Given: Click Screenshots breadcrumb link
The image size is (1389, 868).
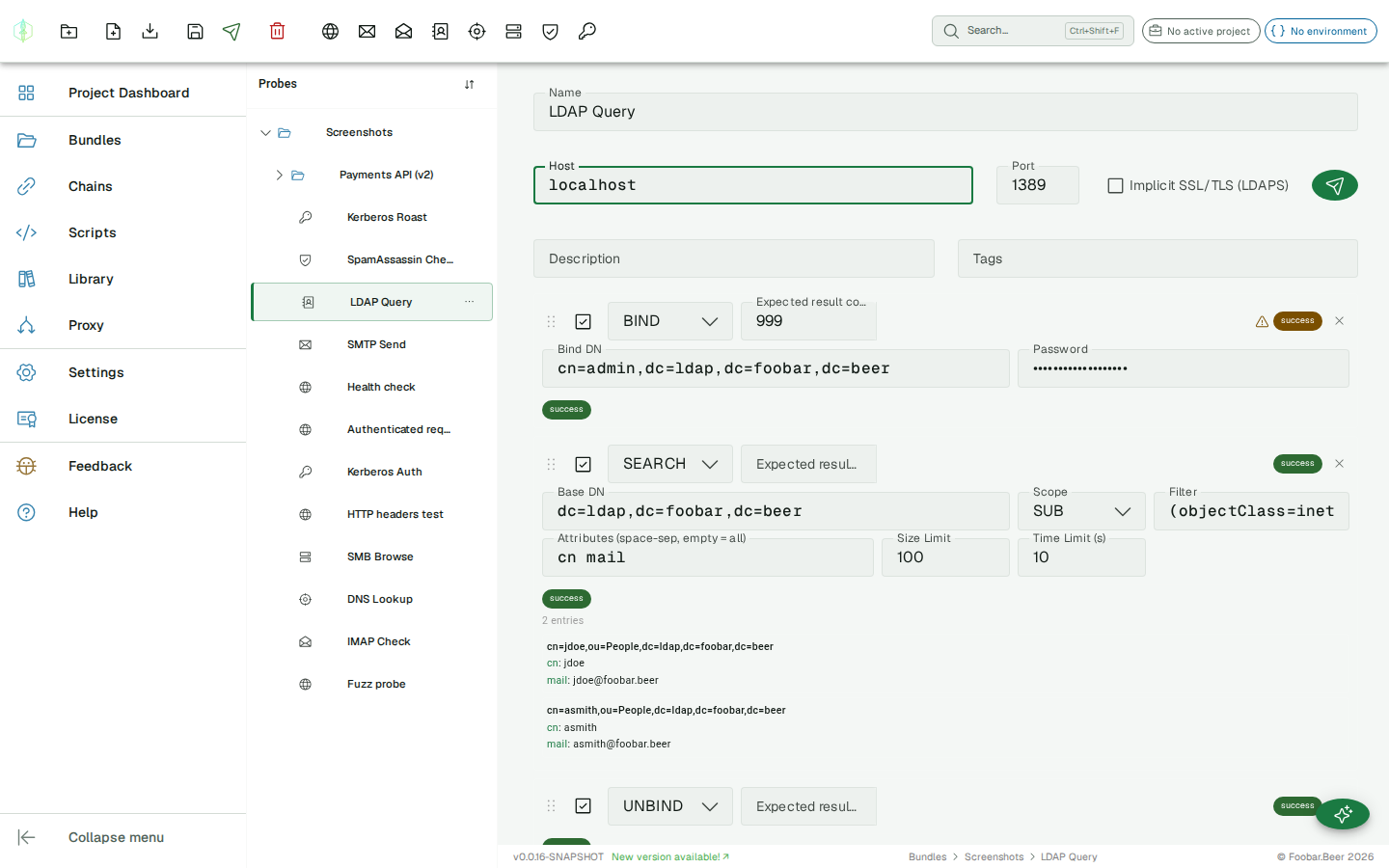Looking at the screenshot, I should pyautogui.click(x=994, y=856).
